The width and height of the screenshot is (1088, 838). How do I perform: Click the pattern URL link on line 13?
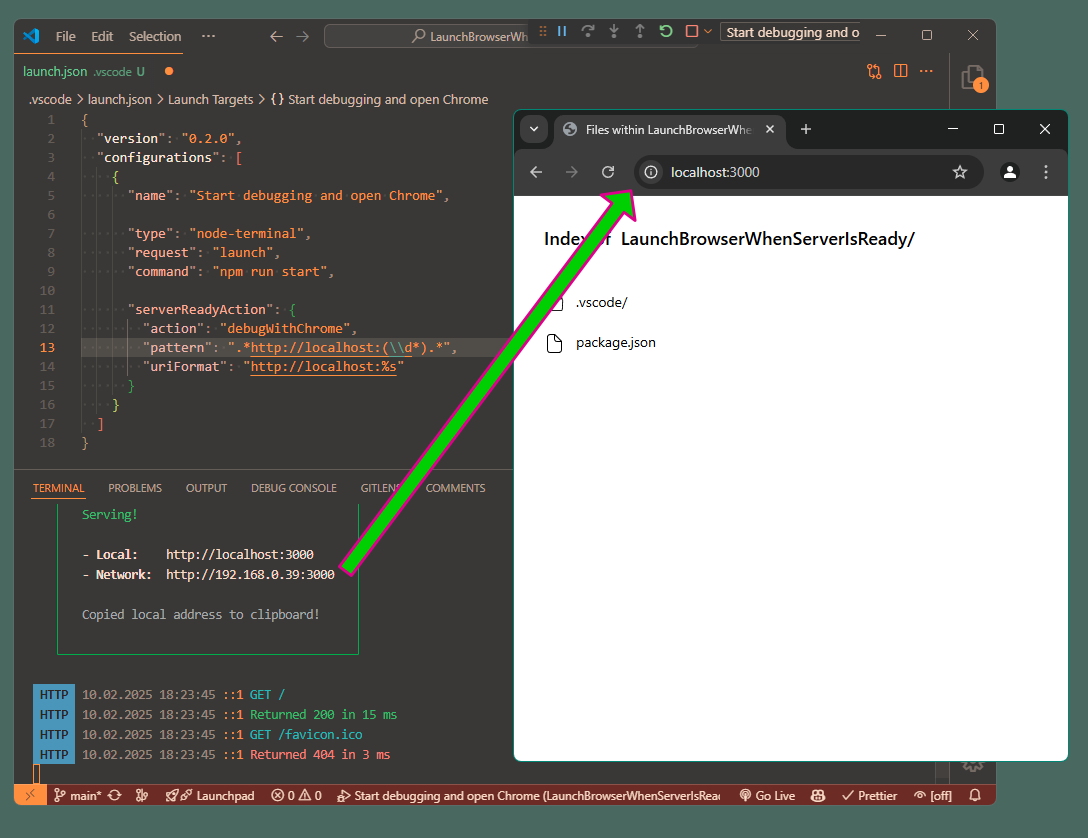[x=331, y=348]
